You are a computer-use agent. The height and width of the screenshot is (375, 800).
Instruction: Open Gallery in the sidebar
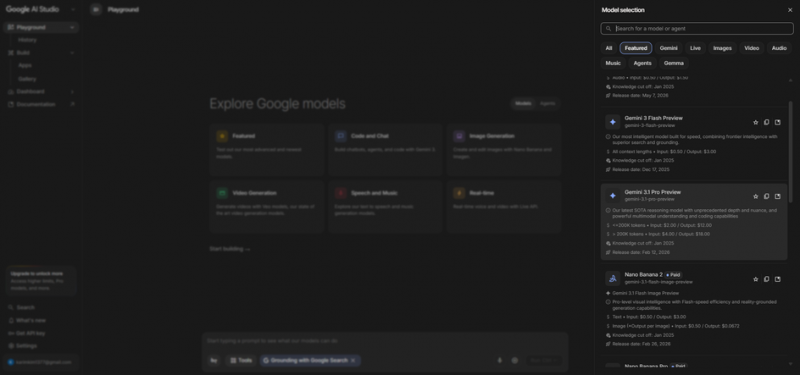coord(28,79)
